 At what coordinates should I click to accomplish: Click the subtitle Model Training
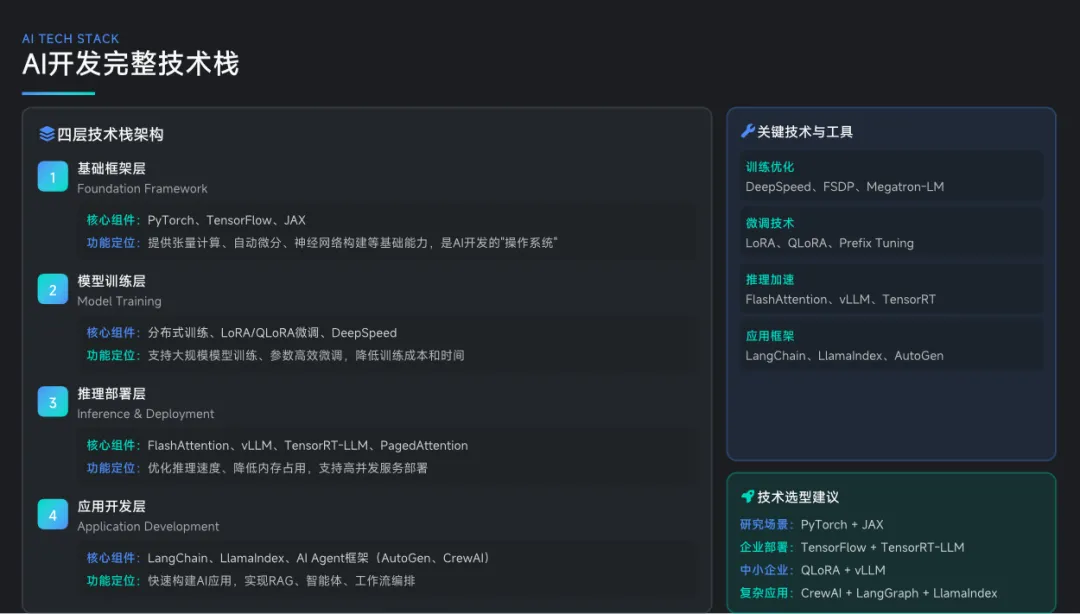(119, 301)
